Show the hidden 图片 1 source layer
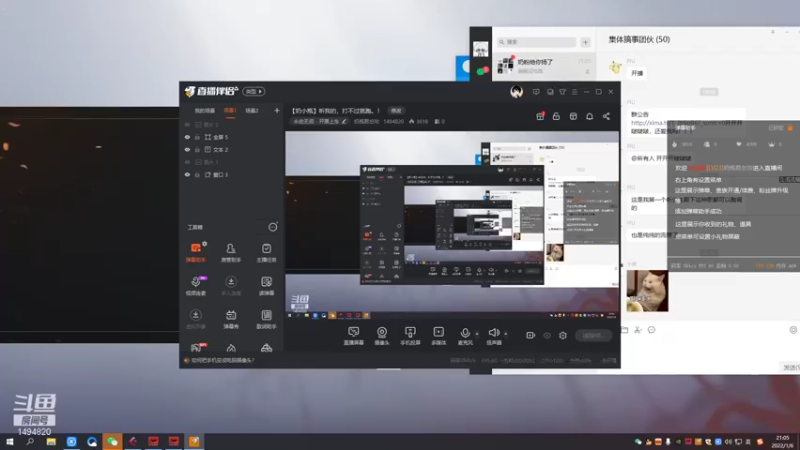800x450 pixels. point(187,162)
